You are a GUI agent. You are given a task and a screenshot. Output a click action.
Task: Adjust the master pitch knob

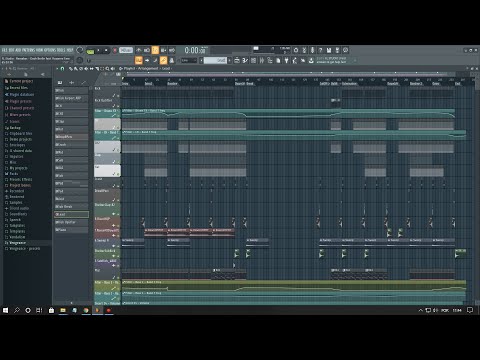[80, 60]
